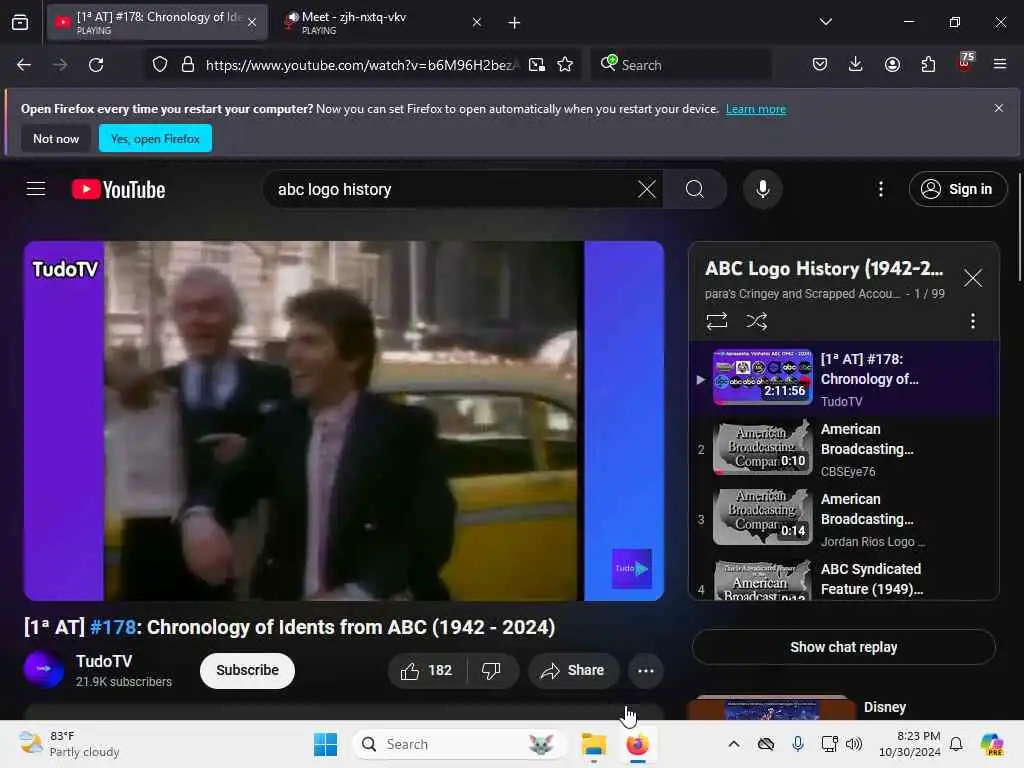Like the video with thumbs up
The width and height of the screenshot is (1024, 768).
[x=427, y=671]
